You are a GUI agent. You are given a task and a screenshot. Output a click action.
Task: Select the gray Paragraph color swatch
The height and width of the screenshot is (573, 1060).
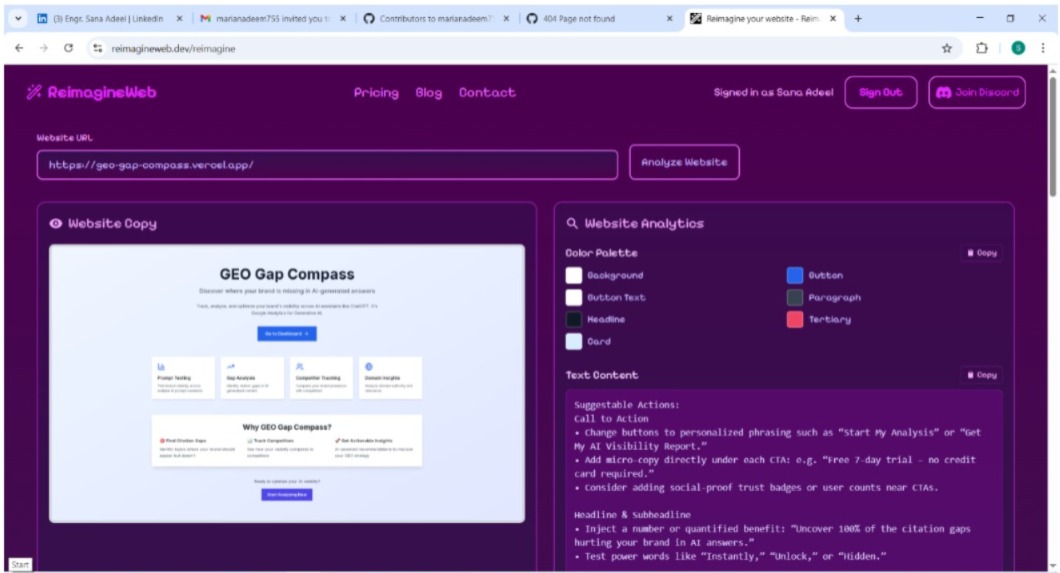coord(795,297)
